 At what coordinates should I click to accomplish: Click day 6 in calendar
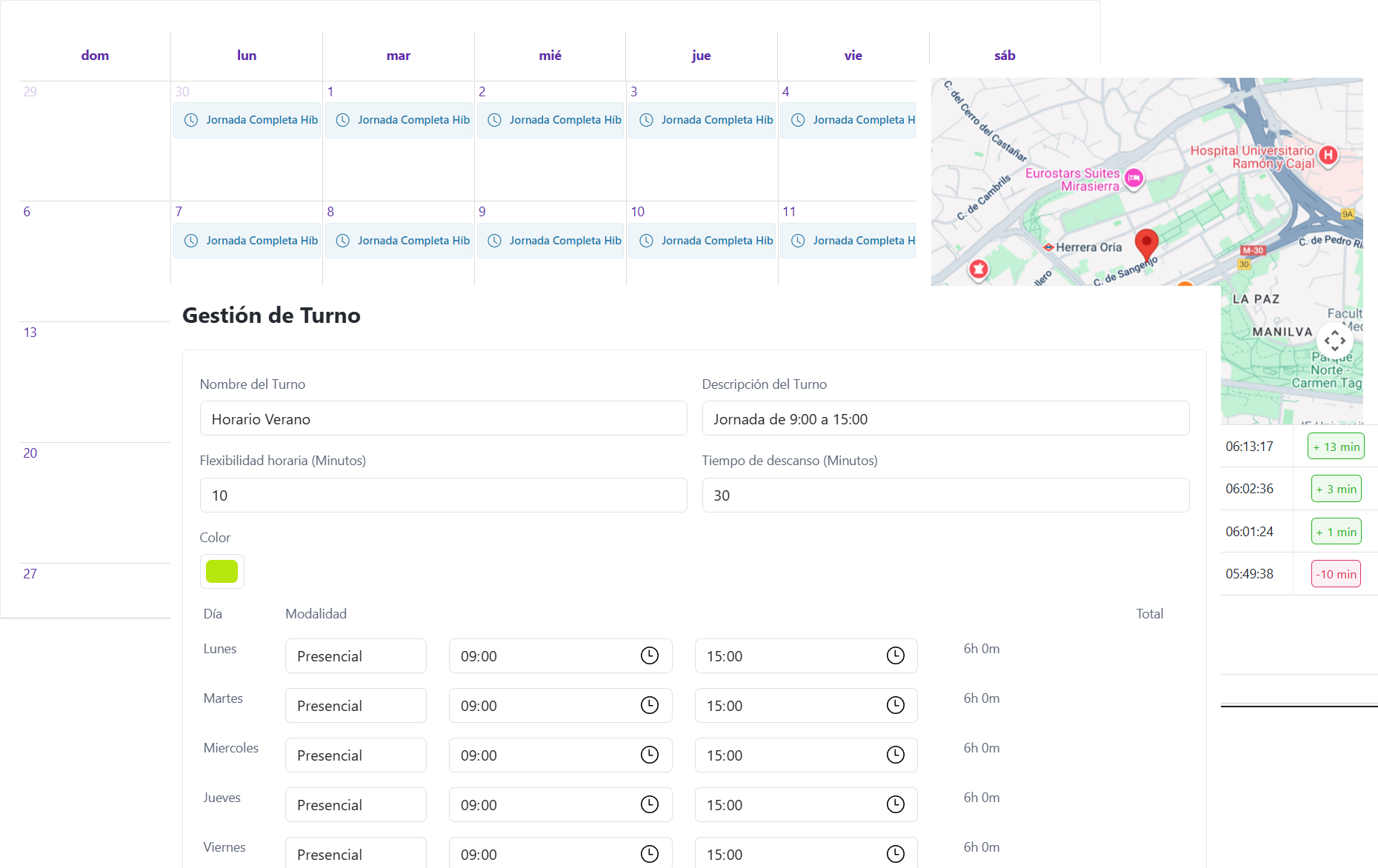click(27, 212)
